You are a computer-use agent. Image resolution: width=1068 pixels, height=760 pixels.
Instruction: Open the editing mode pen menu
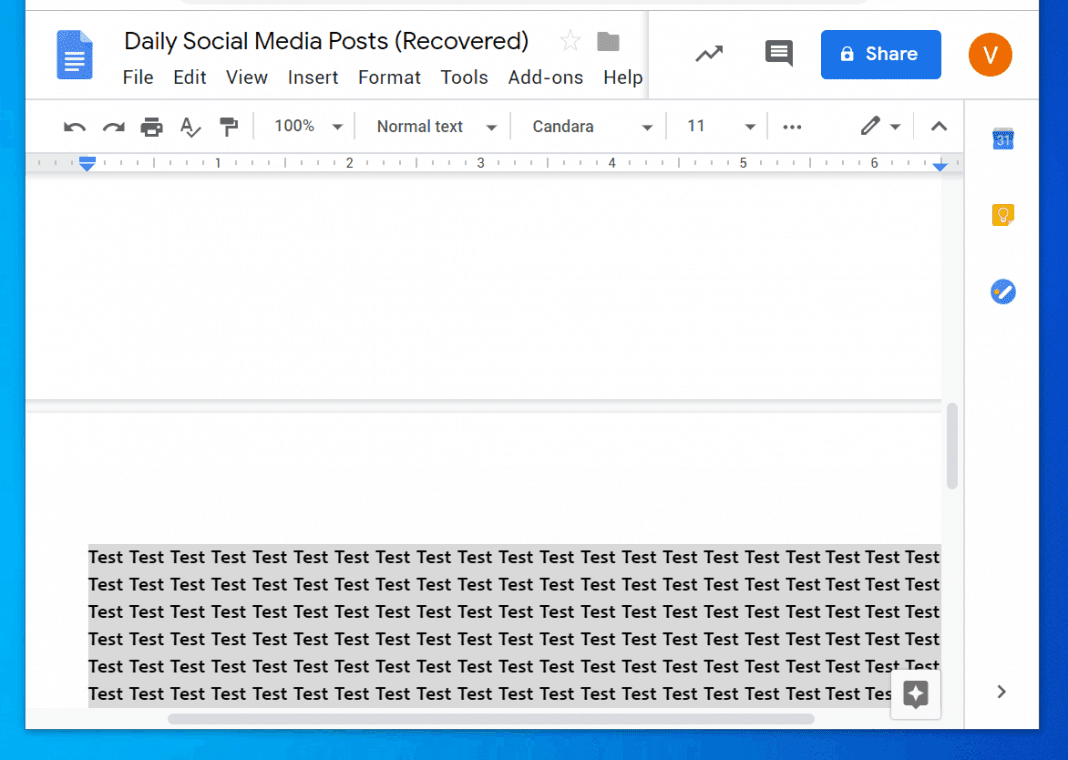(879, 126)
